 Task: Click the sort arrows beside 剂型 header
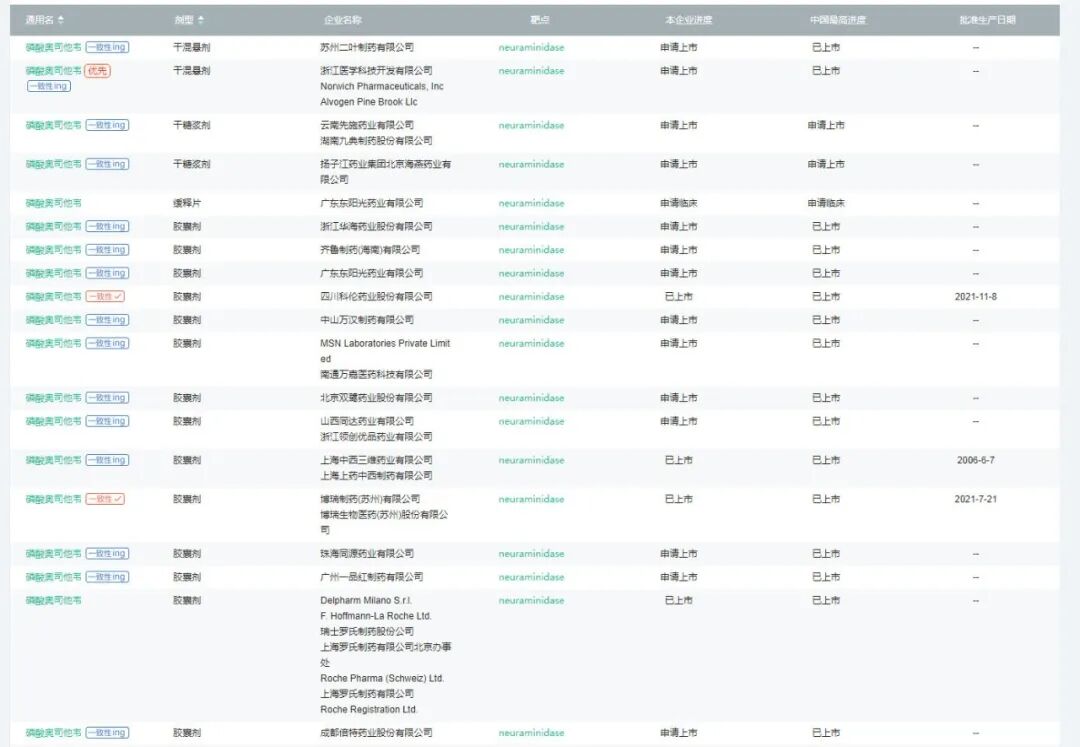[200, 20]
